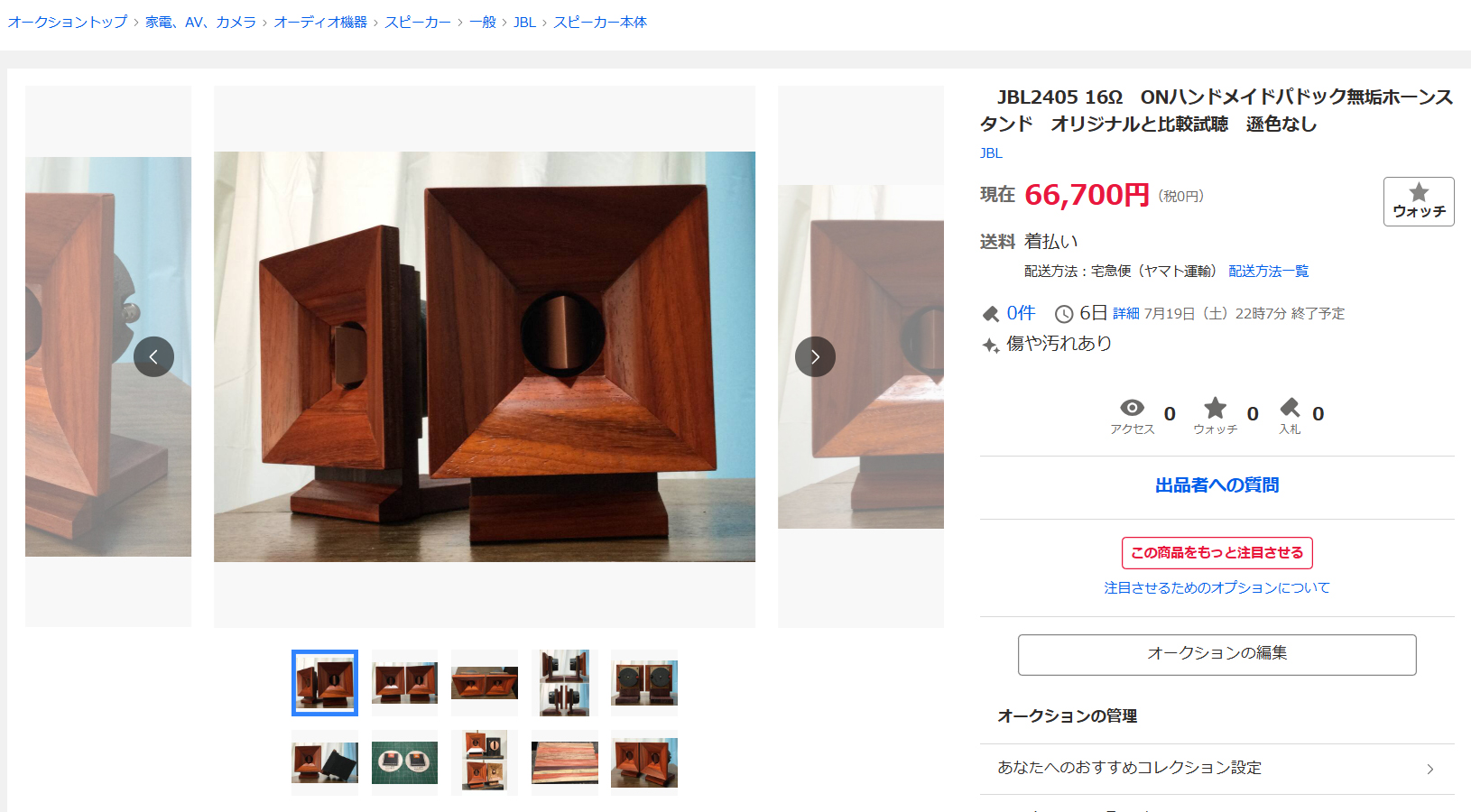Open the 配送方法一覧 link
The width and height of the screenshot is (1471, 812).
pos(1268,271)
